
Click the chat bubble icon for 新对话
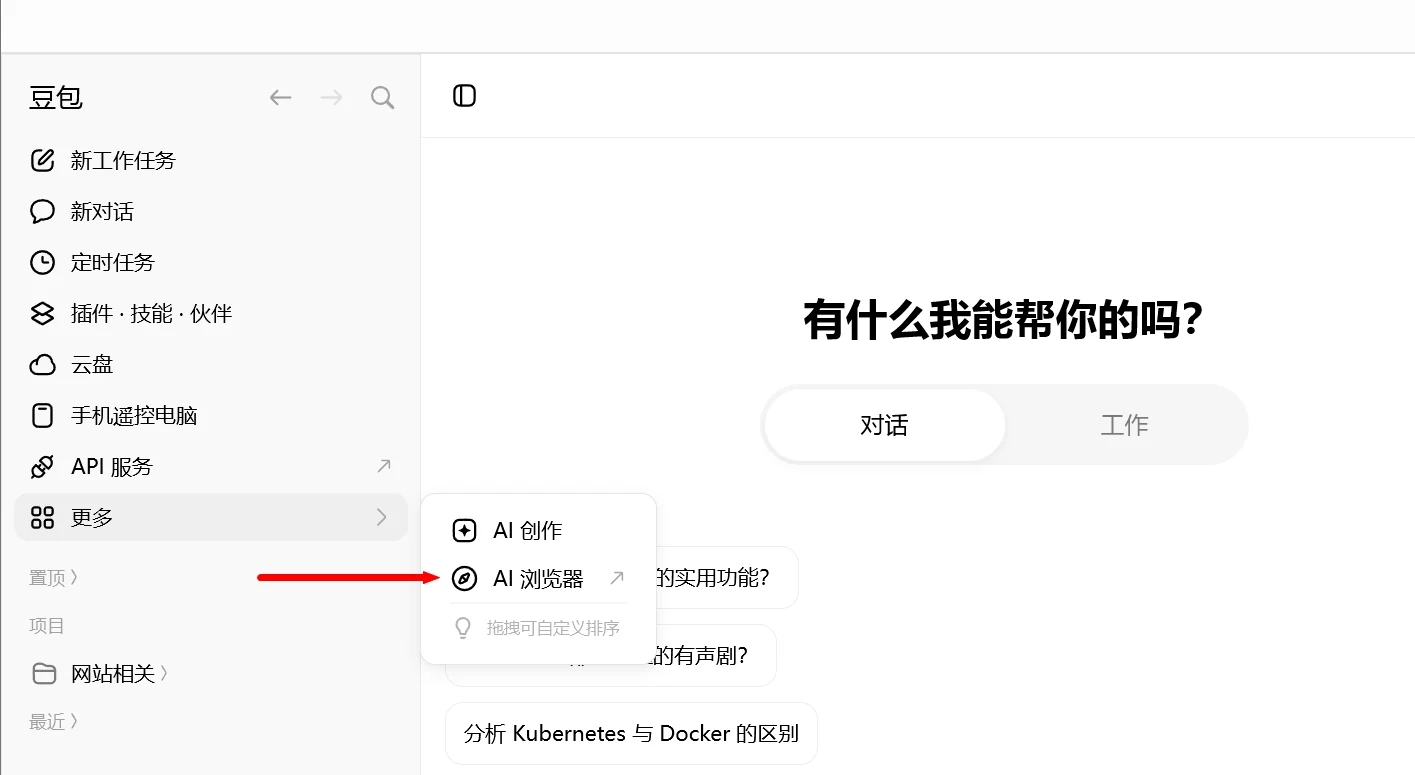tap(42, 211)
